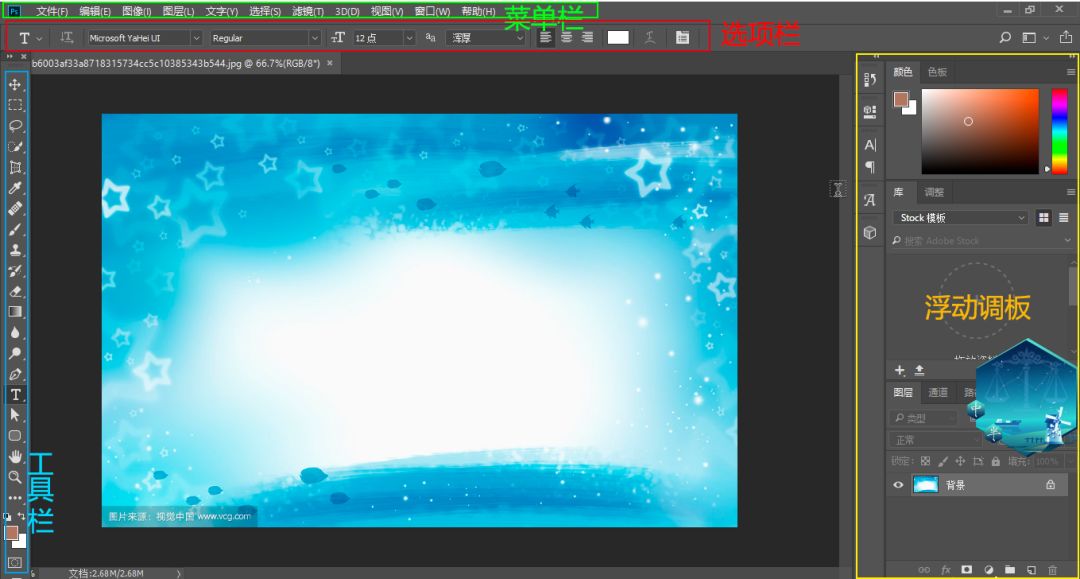Select the Pen tool
This screenshot has width=1080, height=579.
15,374
